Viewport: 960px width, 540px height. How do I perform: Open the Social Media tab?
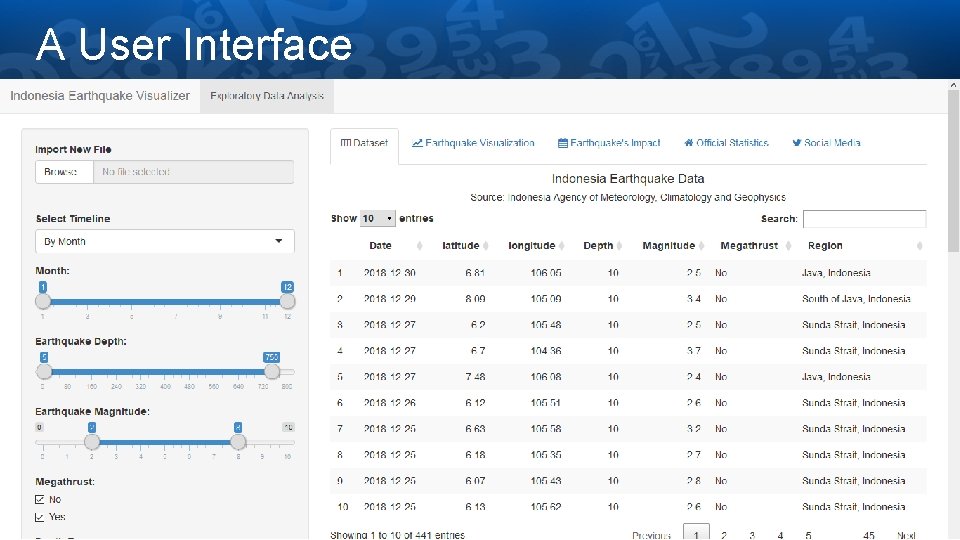pos(826,143)
